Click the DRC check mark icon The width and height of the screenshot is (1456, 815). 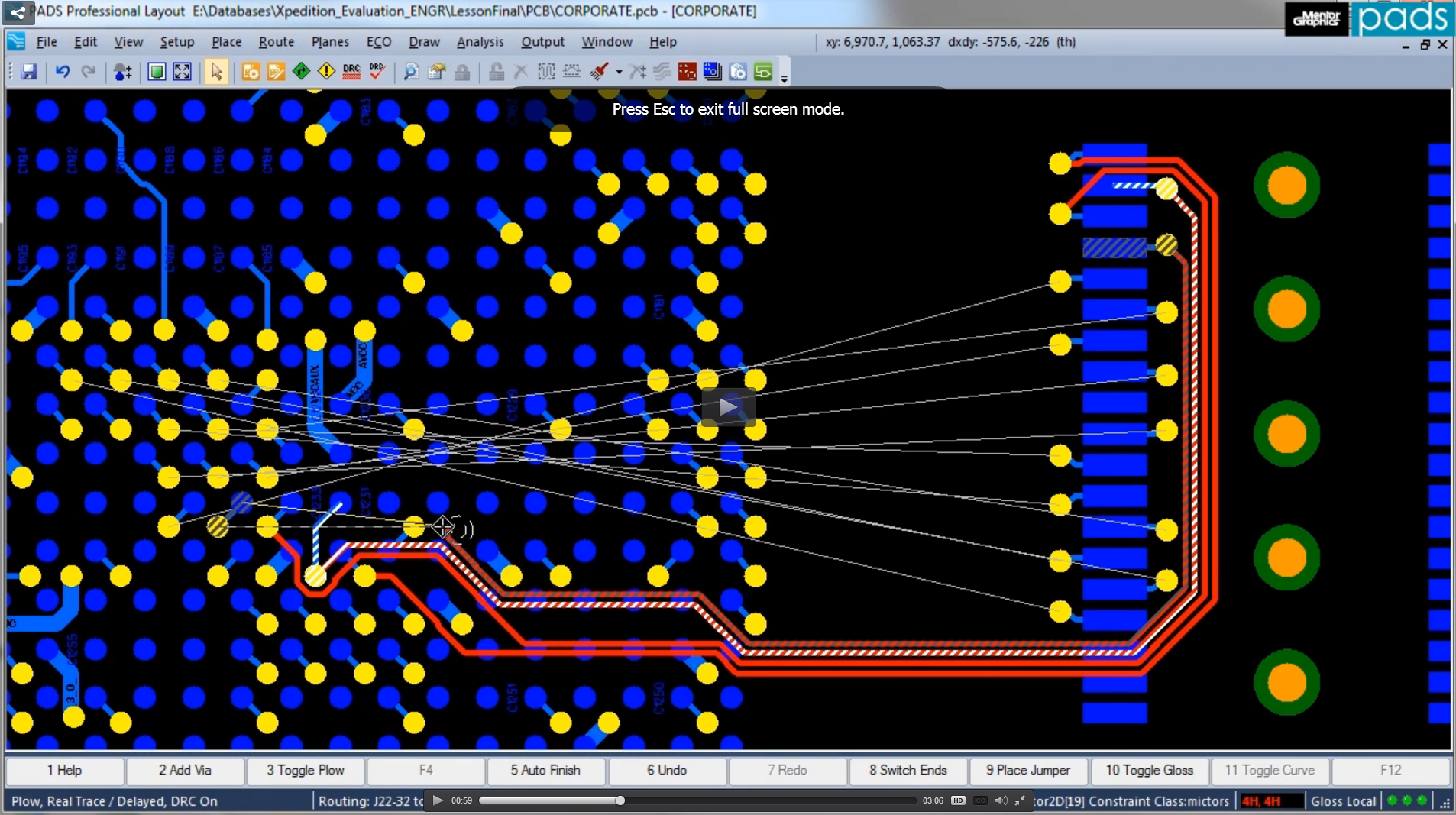[377, 72]
